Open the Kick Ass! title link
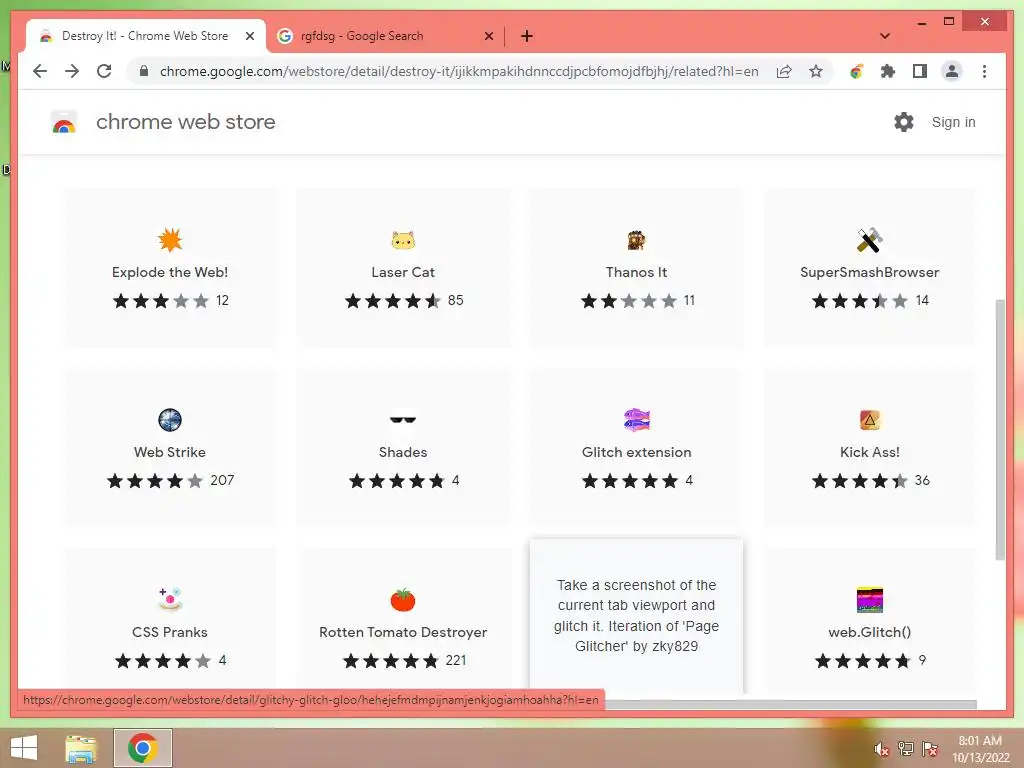Viewport: 1024px width, 768px height. 869,452
